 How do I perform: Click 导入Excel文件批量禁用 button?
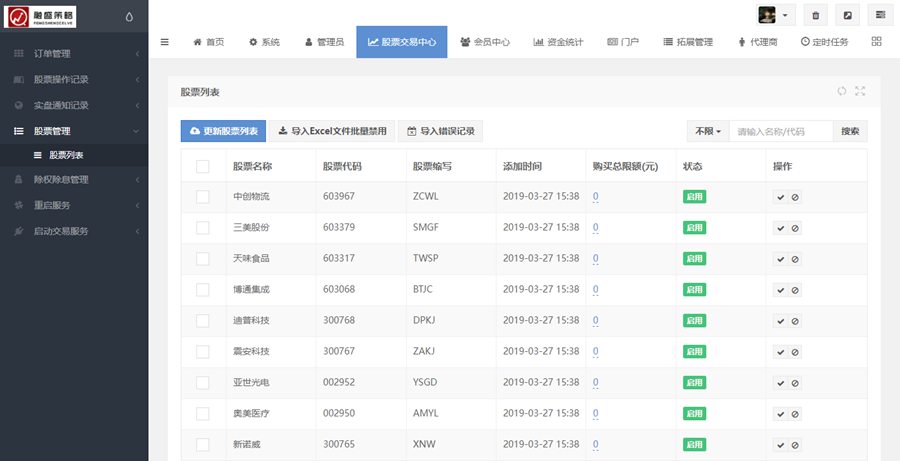tap(332, 131)
